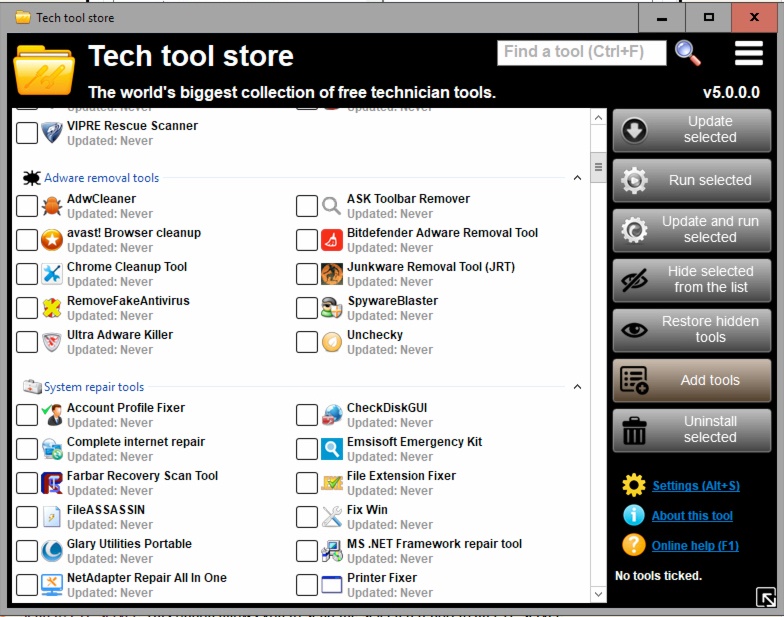Click the Farbar Recovery Scan Tool icon
Image resolution: width=784 pixels, height=617 pixels.
click(x=52, y=483)
